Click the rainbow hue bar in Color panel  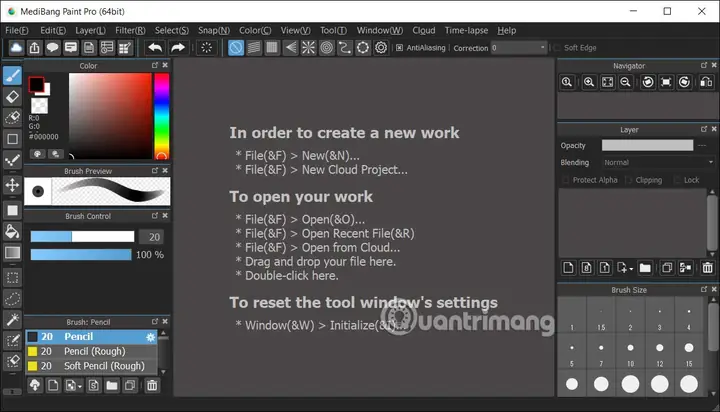coord(162,116)
